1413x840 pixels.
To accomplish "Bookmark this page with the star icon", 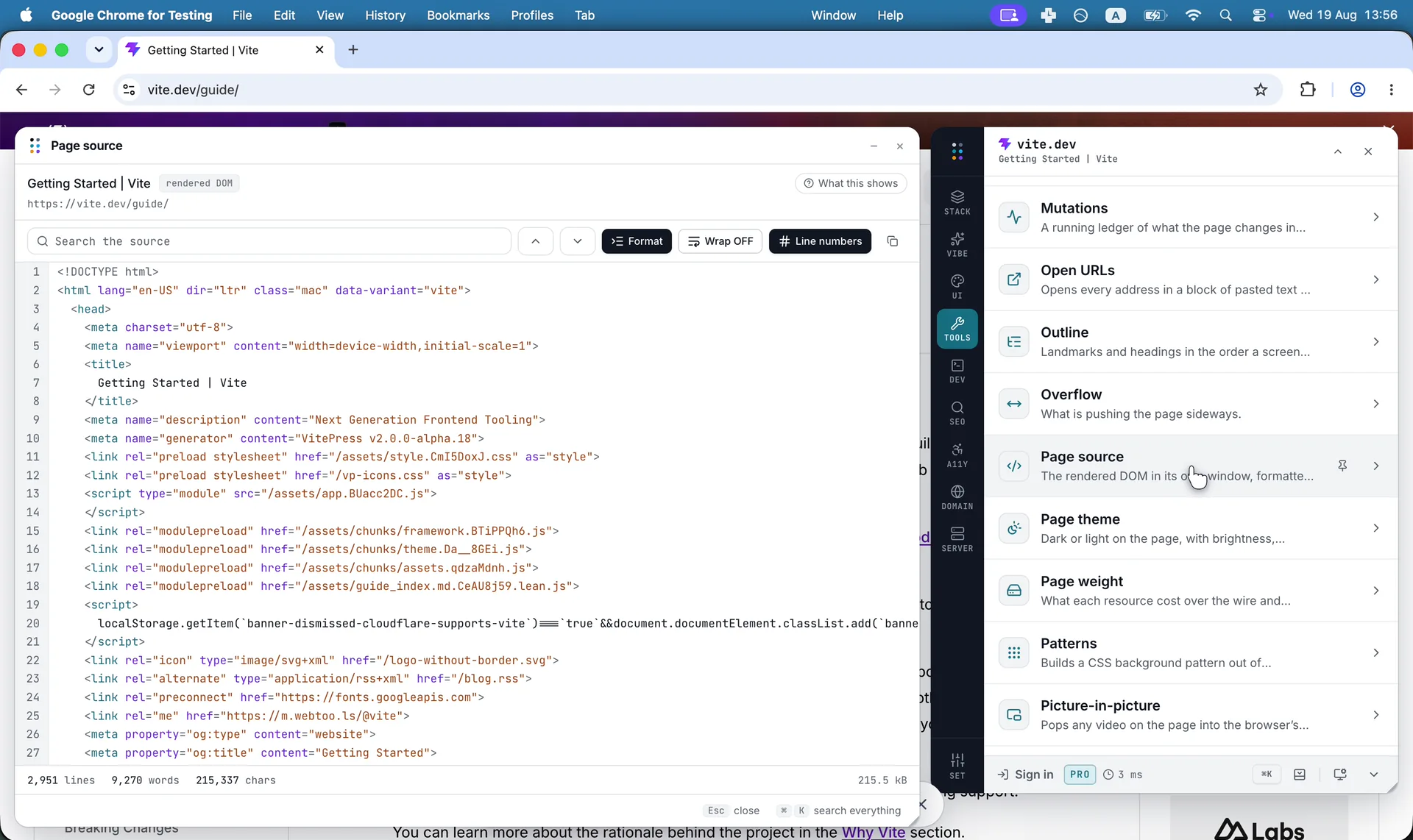I will (1260, 90).
